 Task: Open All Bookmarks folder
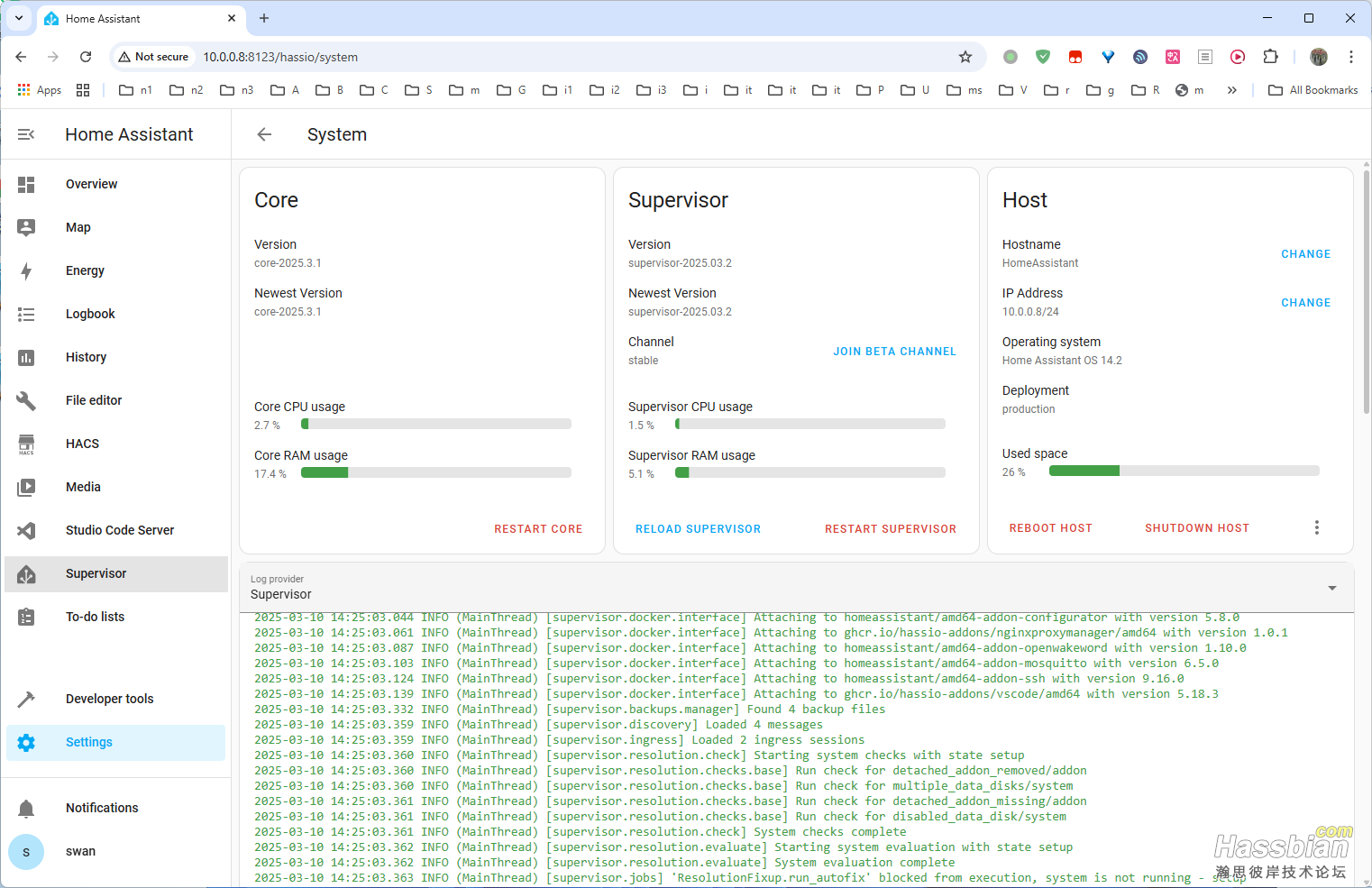(x=1313, y=90)
